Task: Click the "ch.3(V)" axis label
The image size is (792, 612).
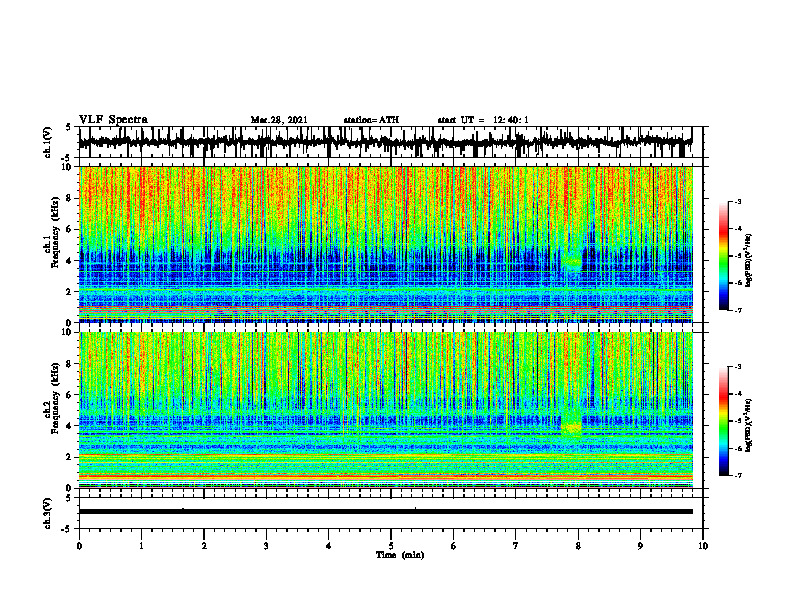Action: pyautogui.click(x=48, y=513)
